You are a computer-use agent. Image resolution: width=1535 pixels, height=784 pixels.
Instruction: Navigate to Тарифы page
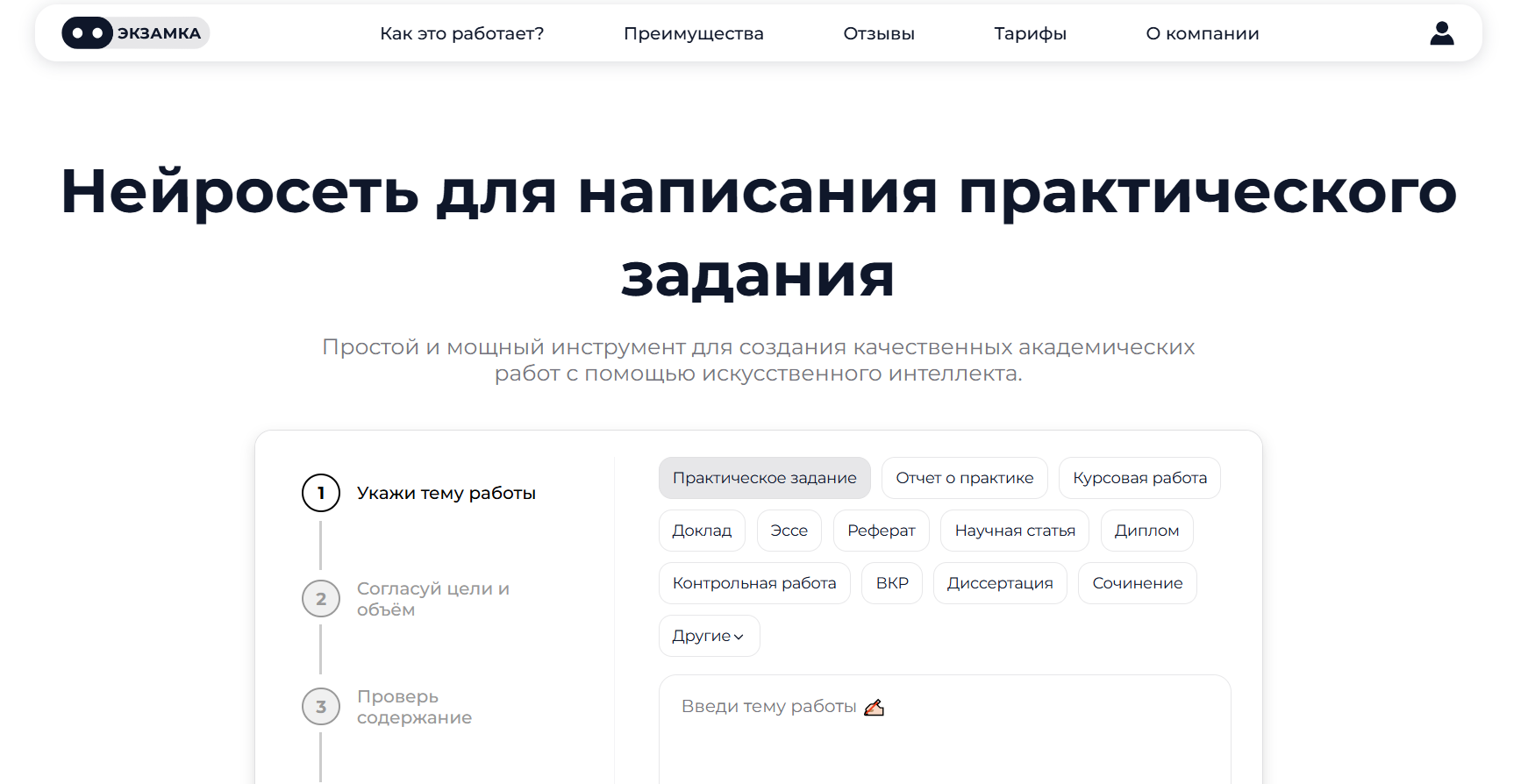pos(1030,33)
